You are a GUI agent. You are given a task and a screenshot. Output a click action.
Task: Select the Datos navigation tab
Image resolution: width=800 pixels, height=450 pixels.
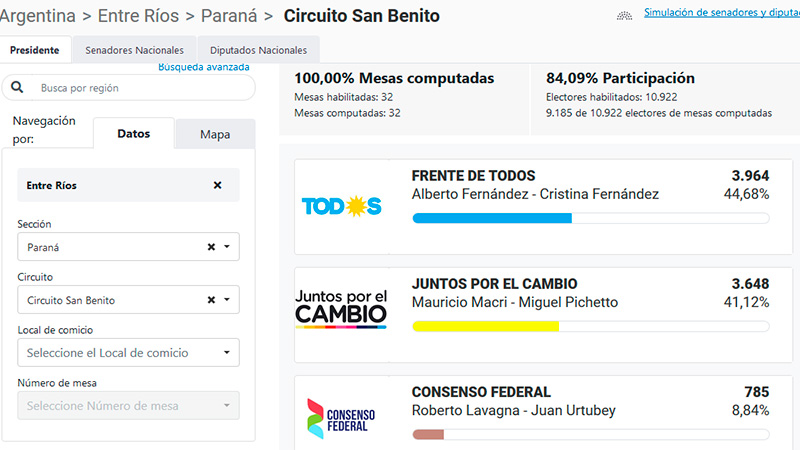point(134,134)
